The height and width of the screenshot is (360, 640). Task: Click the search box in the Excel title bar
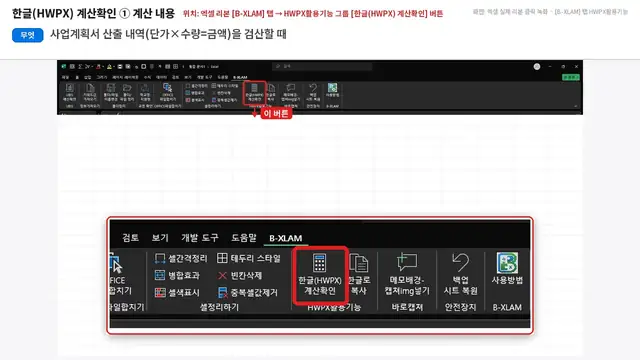pyautogui.click(x=322, y=66)
